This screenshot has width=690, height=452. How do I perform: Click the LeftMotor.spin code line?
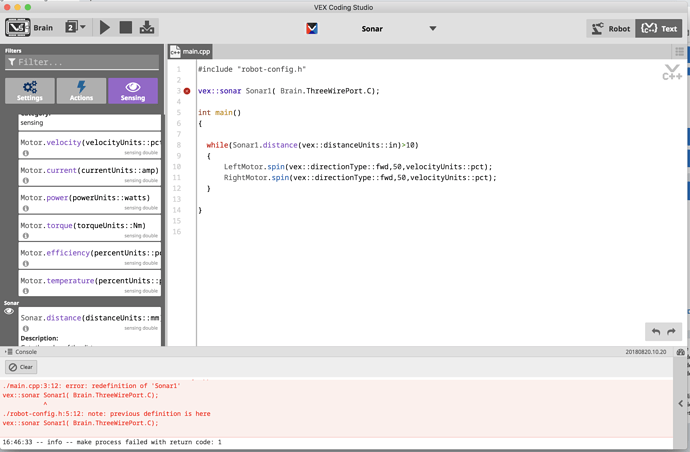358,167
